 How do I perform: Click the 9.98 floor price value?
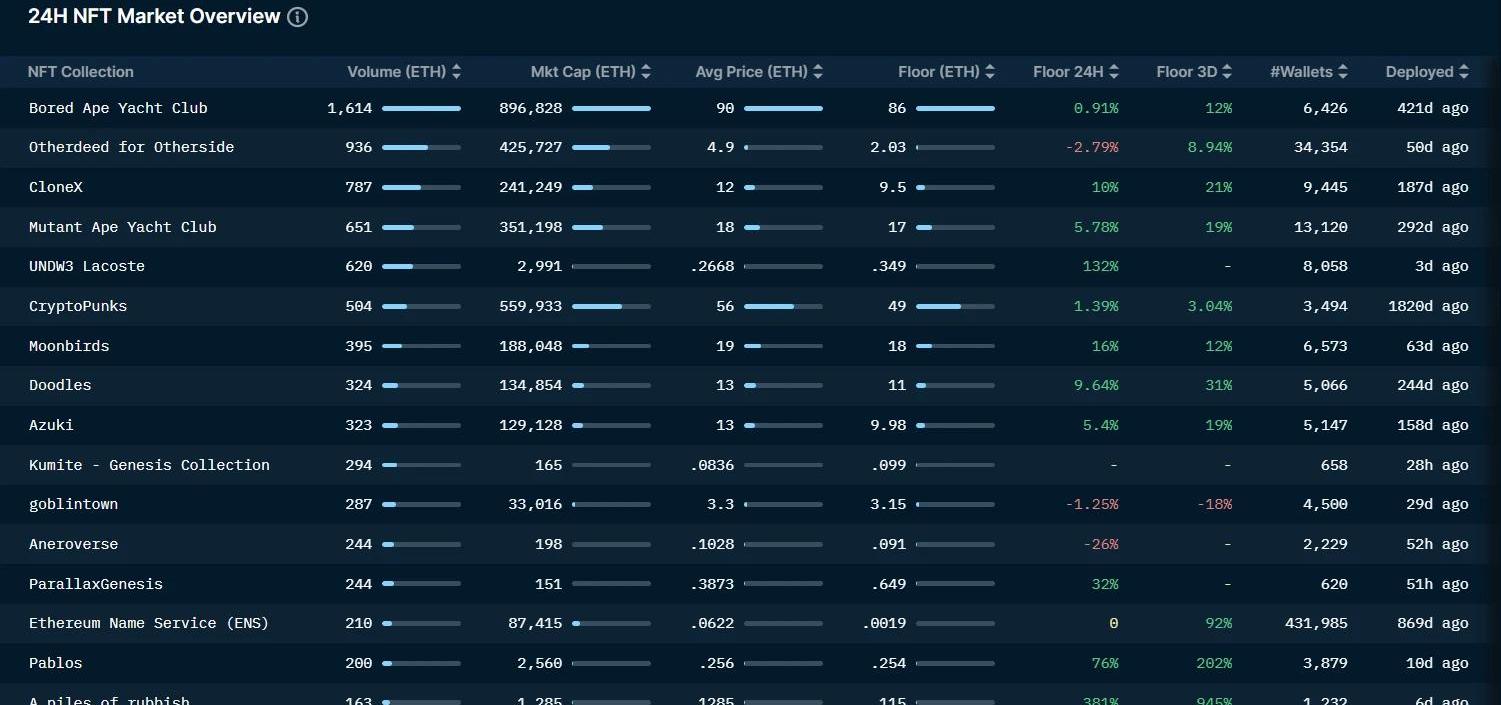tap(888, 425)
